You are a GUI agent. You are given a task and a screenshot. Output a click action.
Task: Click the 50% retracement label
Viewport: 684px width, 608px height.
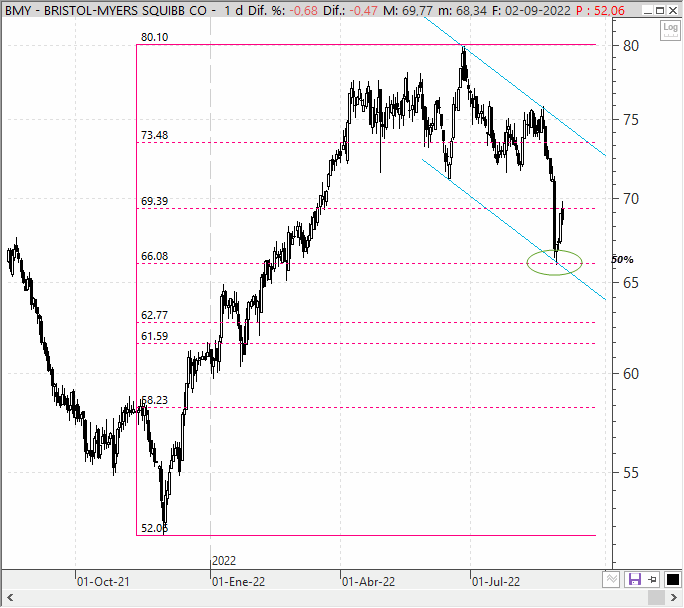[x=622, y=260]
